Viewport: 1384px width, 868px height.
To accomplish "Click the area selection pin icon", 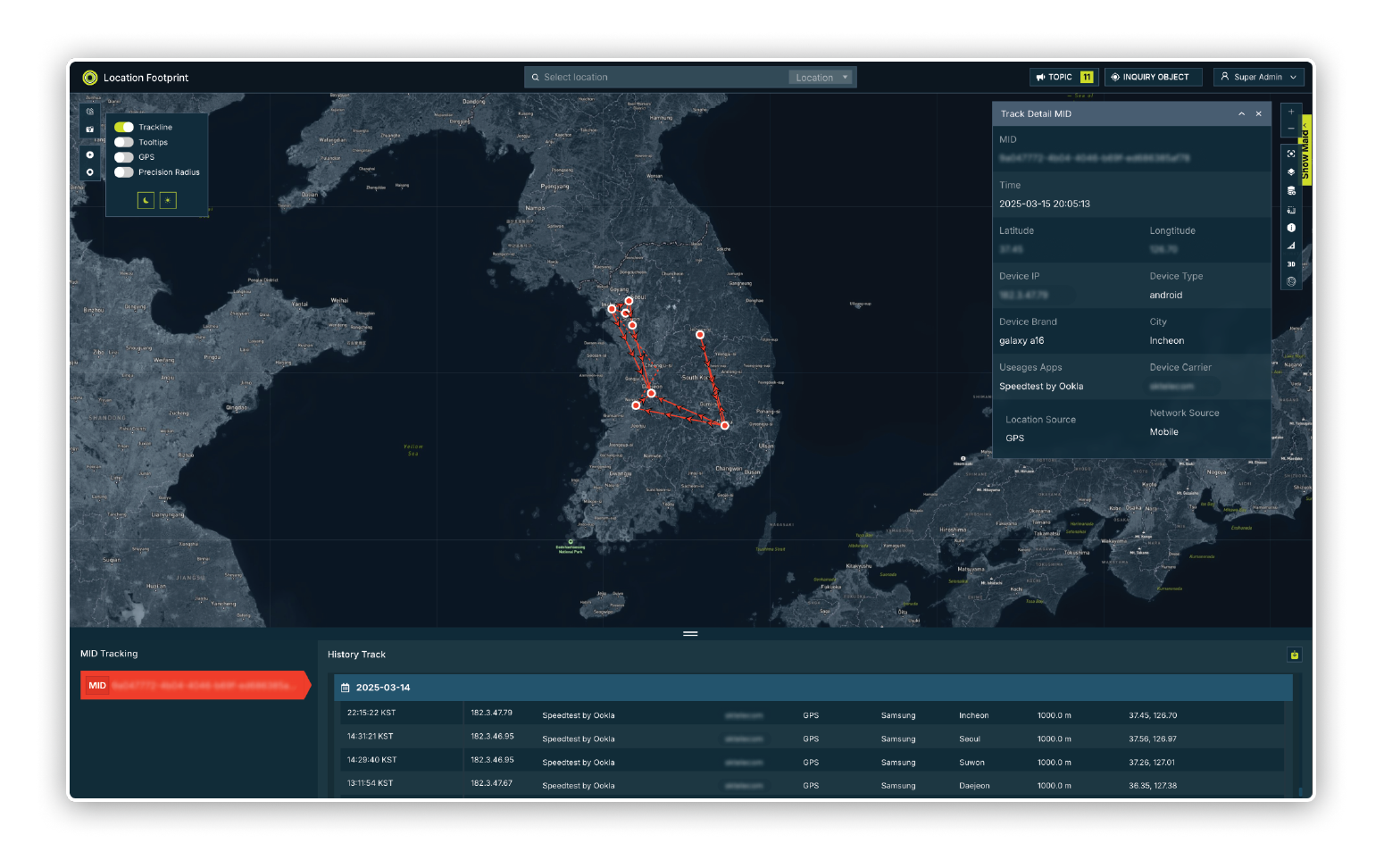I will (1291, 210).
